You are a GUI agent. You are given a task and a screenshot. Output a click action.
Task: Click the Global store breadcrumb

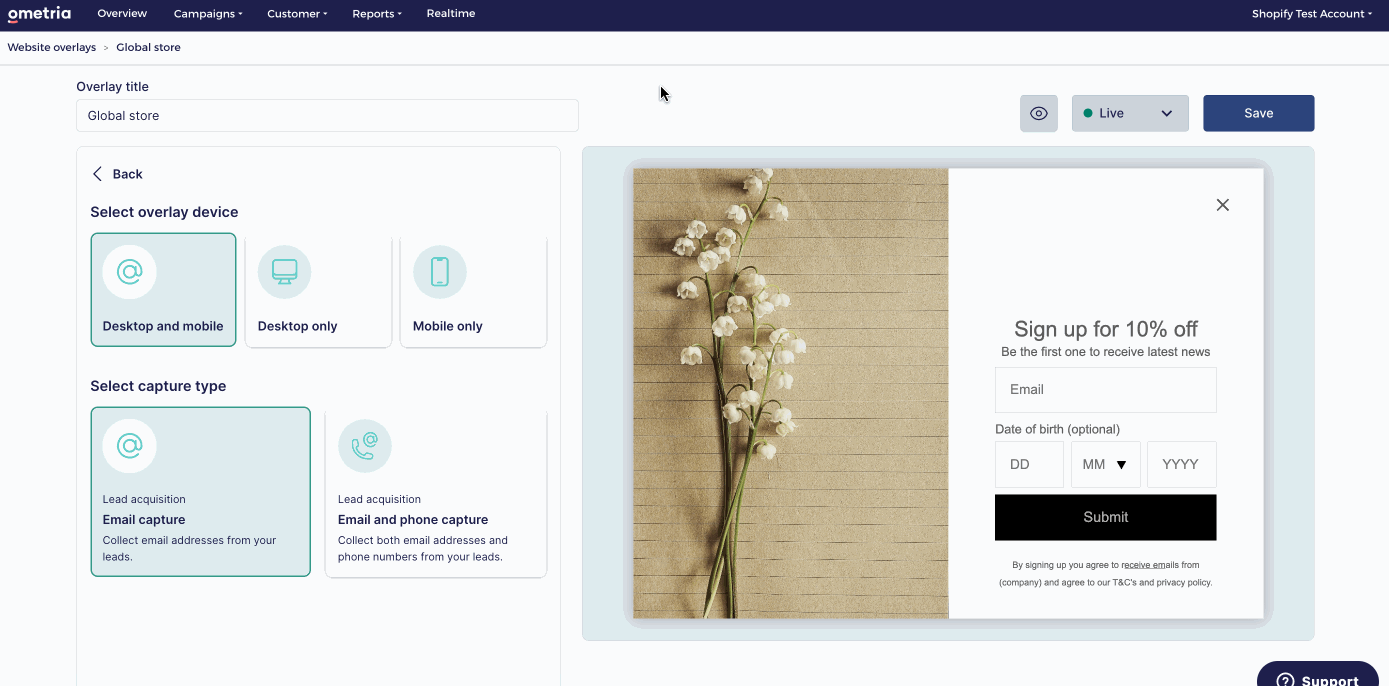pos(148,47)
